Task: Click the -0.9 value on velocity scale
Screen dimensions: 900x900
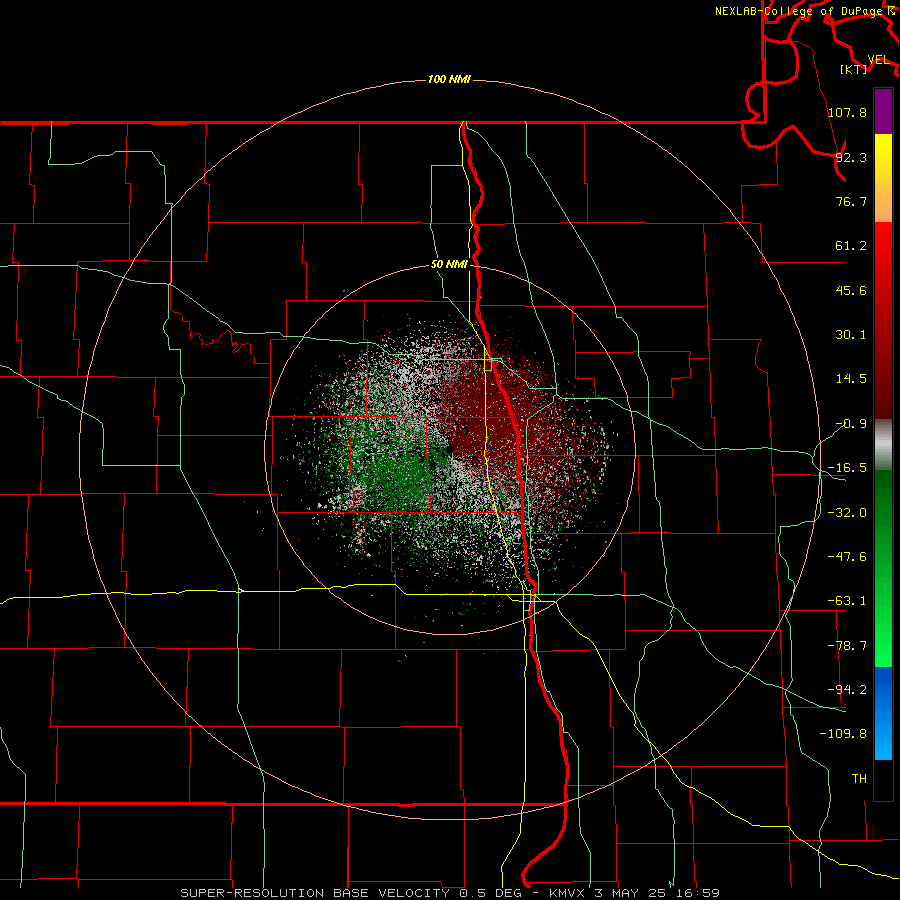Action: pyautogui.click(x=851, y=424)
